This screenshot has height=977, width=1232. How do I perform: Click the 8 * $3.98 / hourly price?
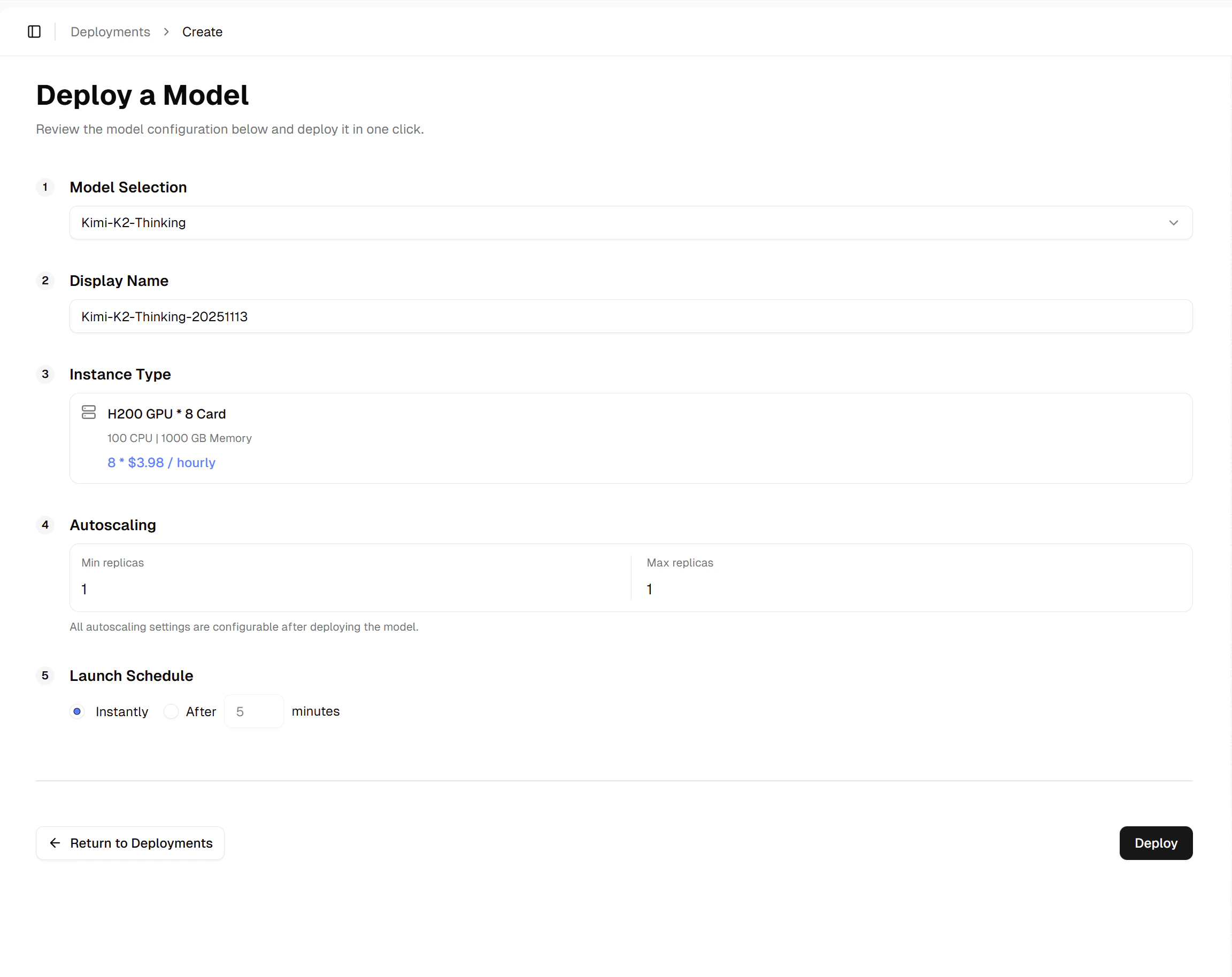tap(161, 462)
